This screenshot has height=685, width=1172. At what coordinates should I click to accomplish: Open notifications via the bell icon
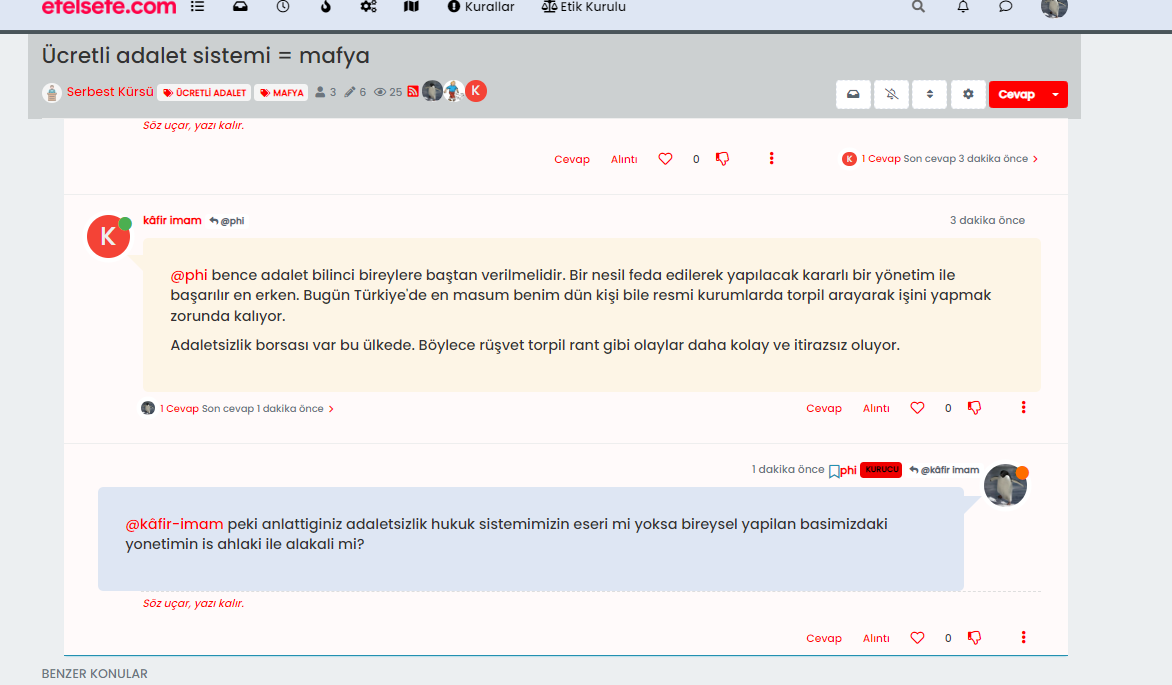click(962, 7)
